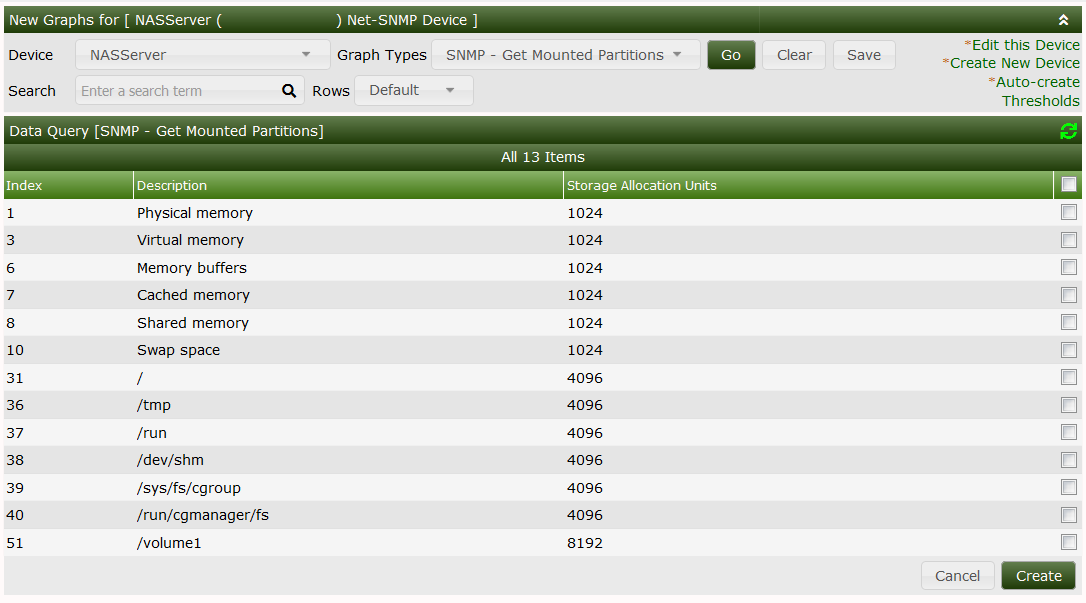Check the /tmp partition checkbox
Image resolution: width=1086 pixels, height=603 pixels.
point(1069,405)
